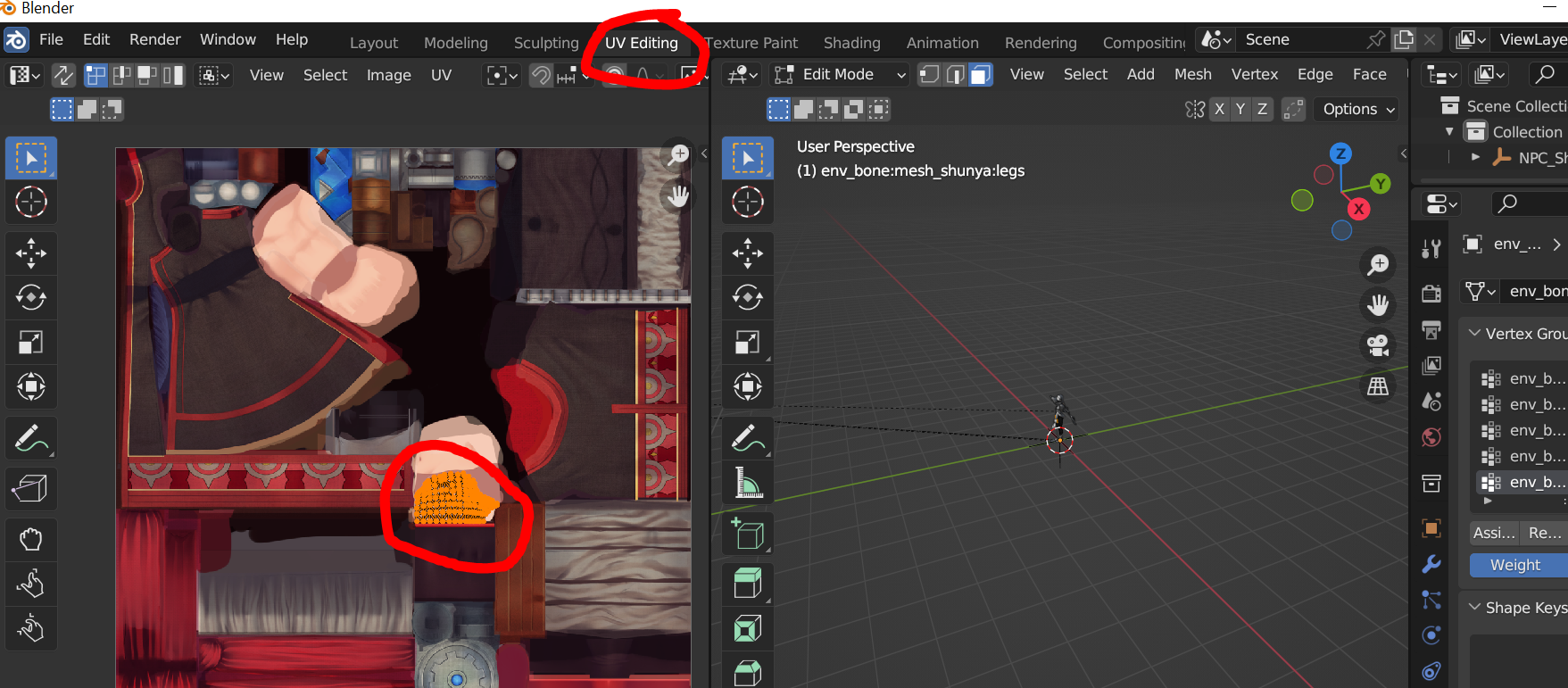Open the Render properties tab icon
1568x688 pixels.
1431,292
